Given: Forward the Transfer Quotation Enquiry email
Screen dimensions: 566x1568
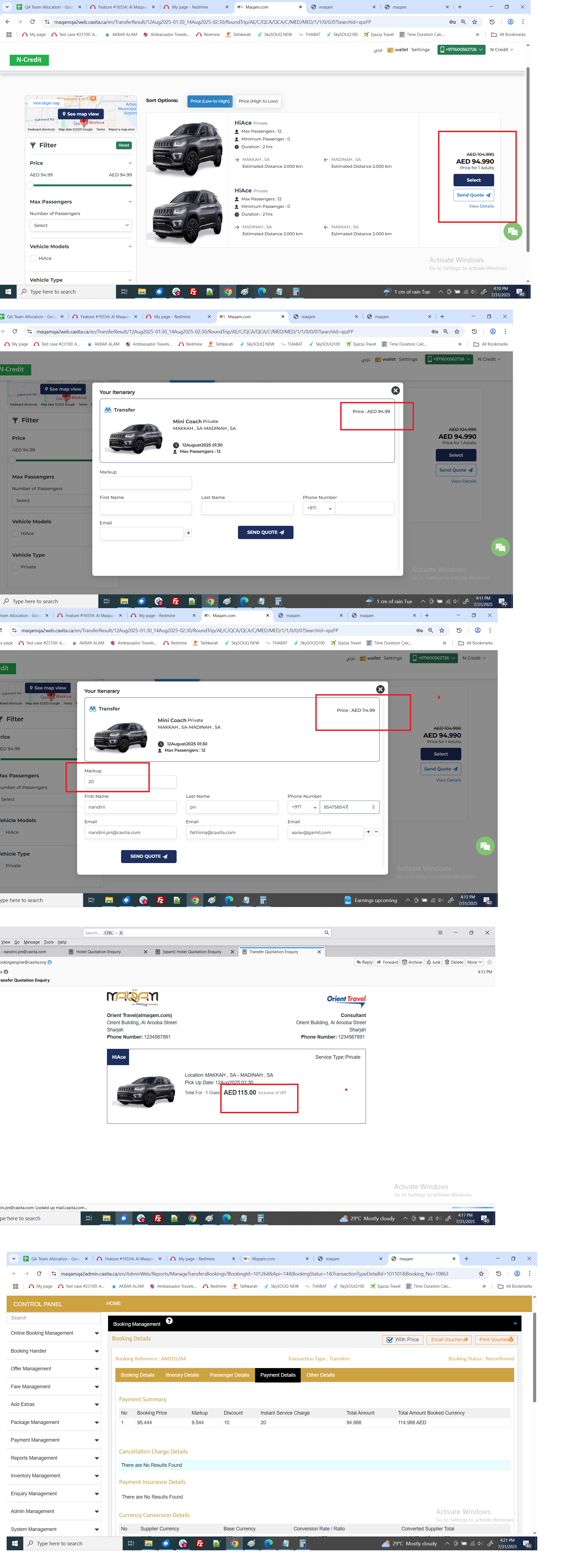Looking at the screenshot, I should point(387,962).
